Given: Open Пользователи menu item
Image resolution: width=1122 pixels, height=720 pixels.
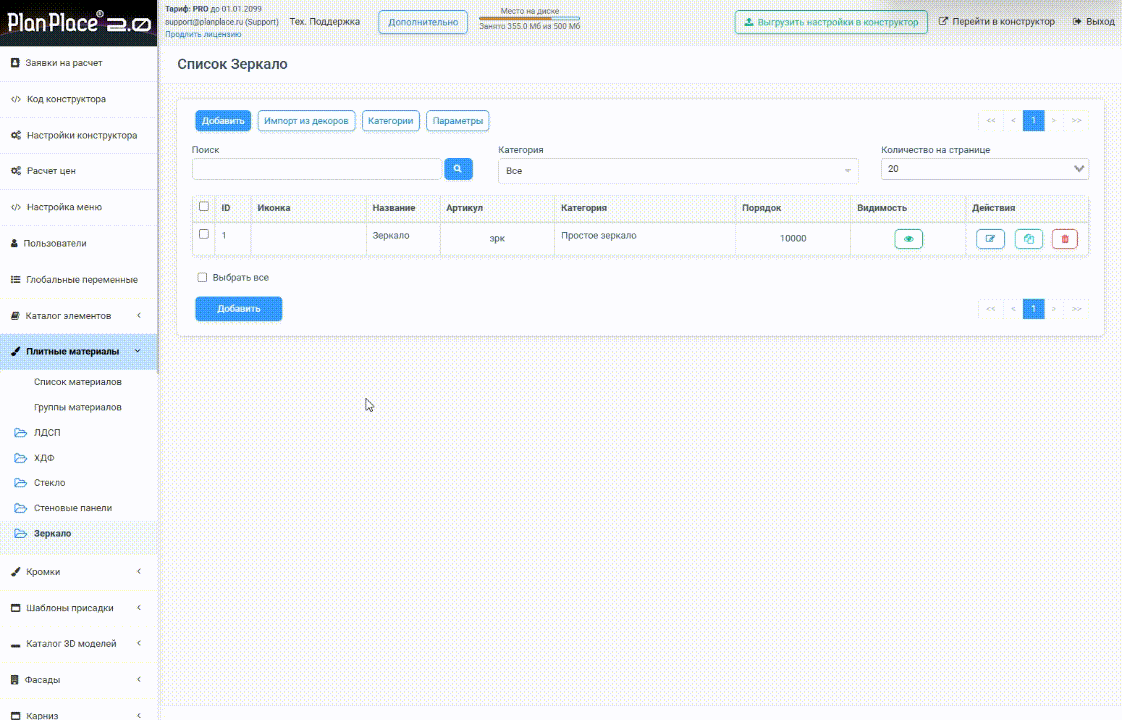Looking at the screenshot, I should click(78, 243).
